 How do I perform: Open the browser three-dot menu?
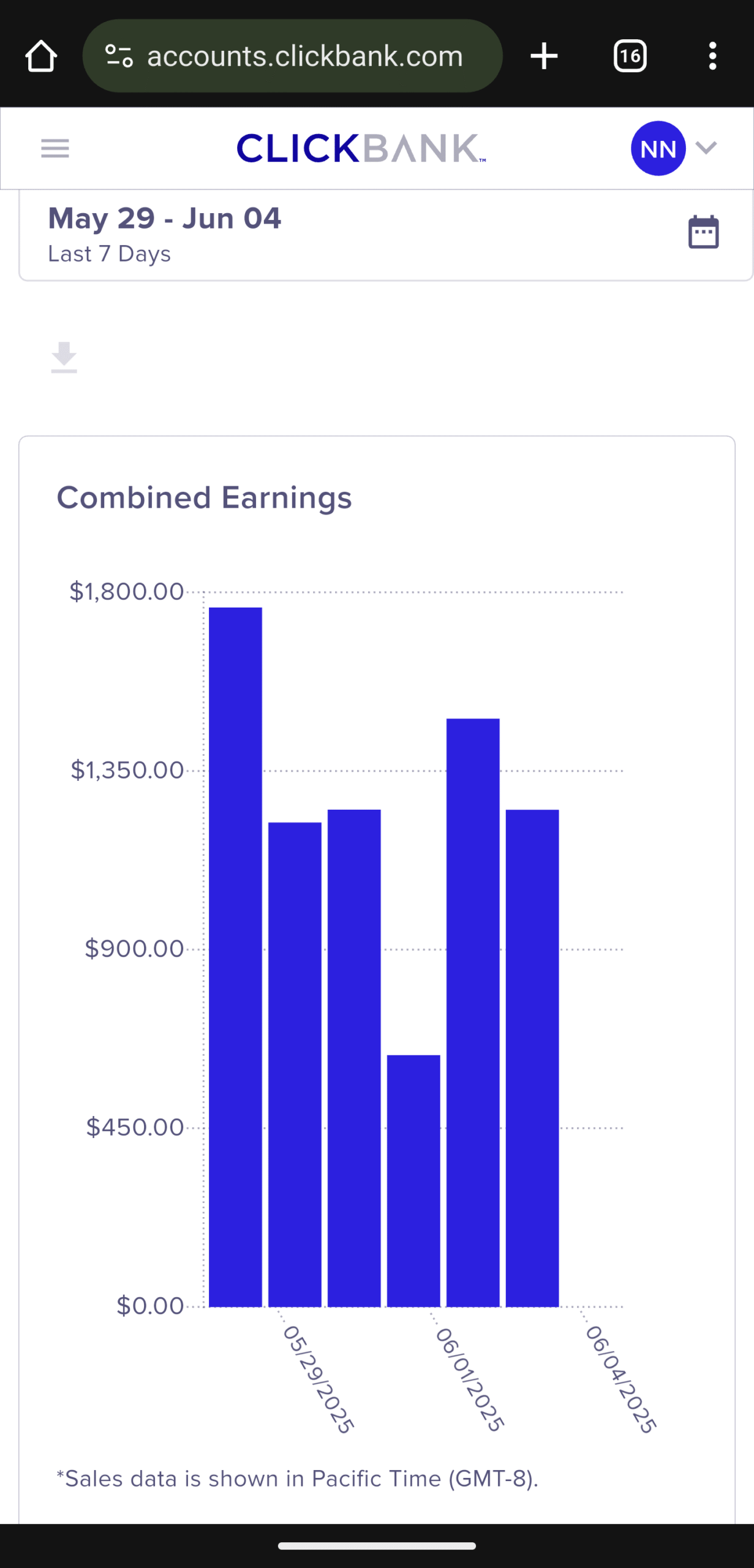[x=712, y=56]
